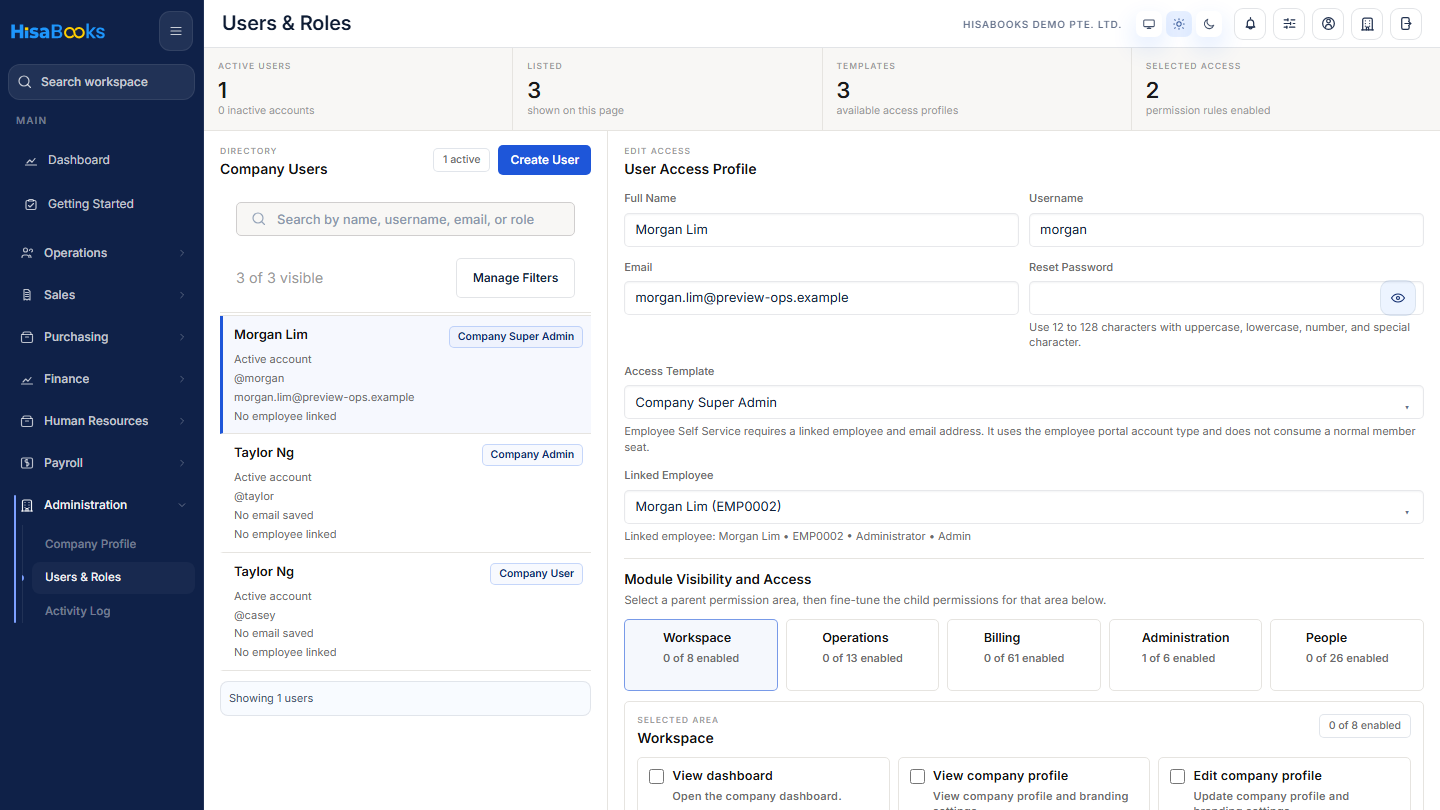Click the Administration building icon in sidebar

pos(27,505)
